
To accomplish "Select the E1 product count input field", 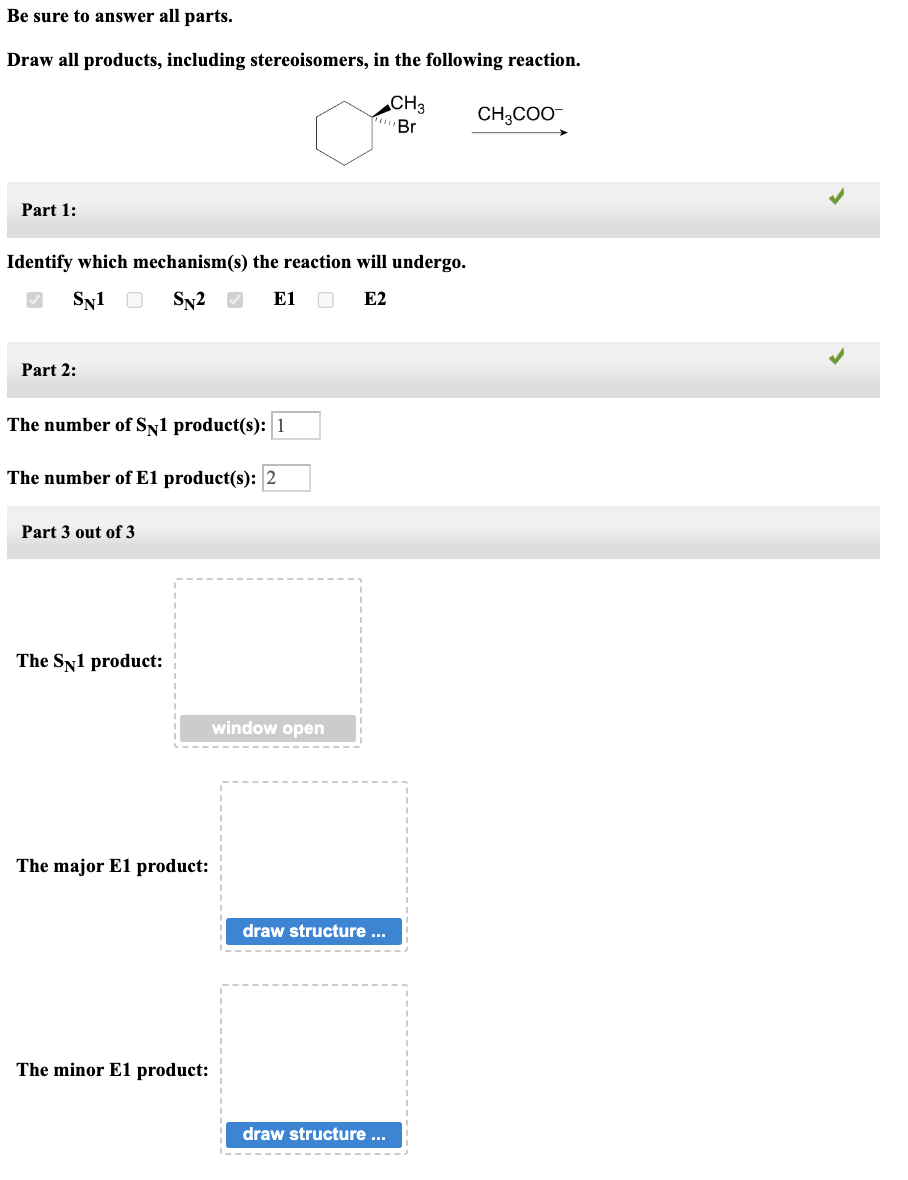I will (x=285, y=477).
